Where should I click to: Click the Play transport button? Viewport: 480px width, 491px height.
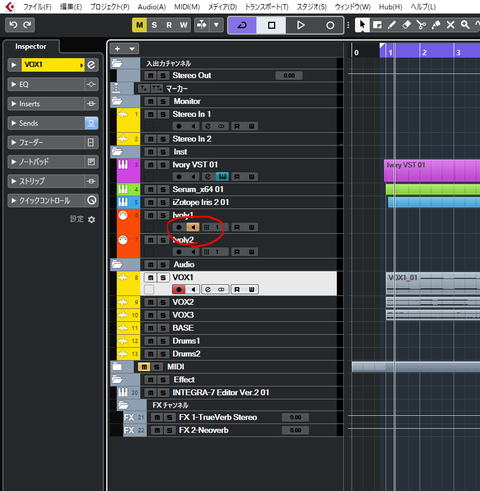(300, 25)
